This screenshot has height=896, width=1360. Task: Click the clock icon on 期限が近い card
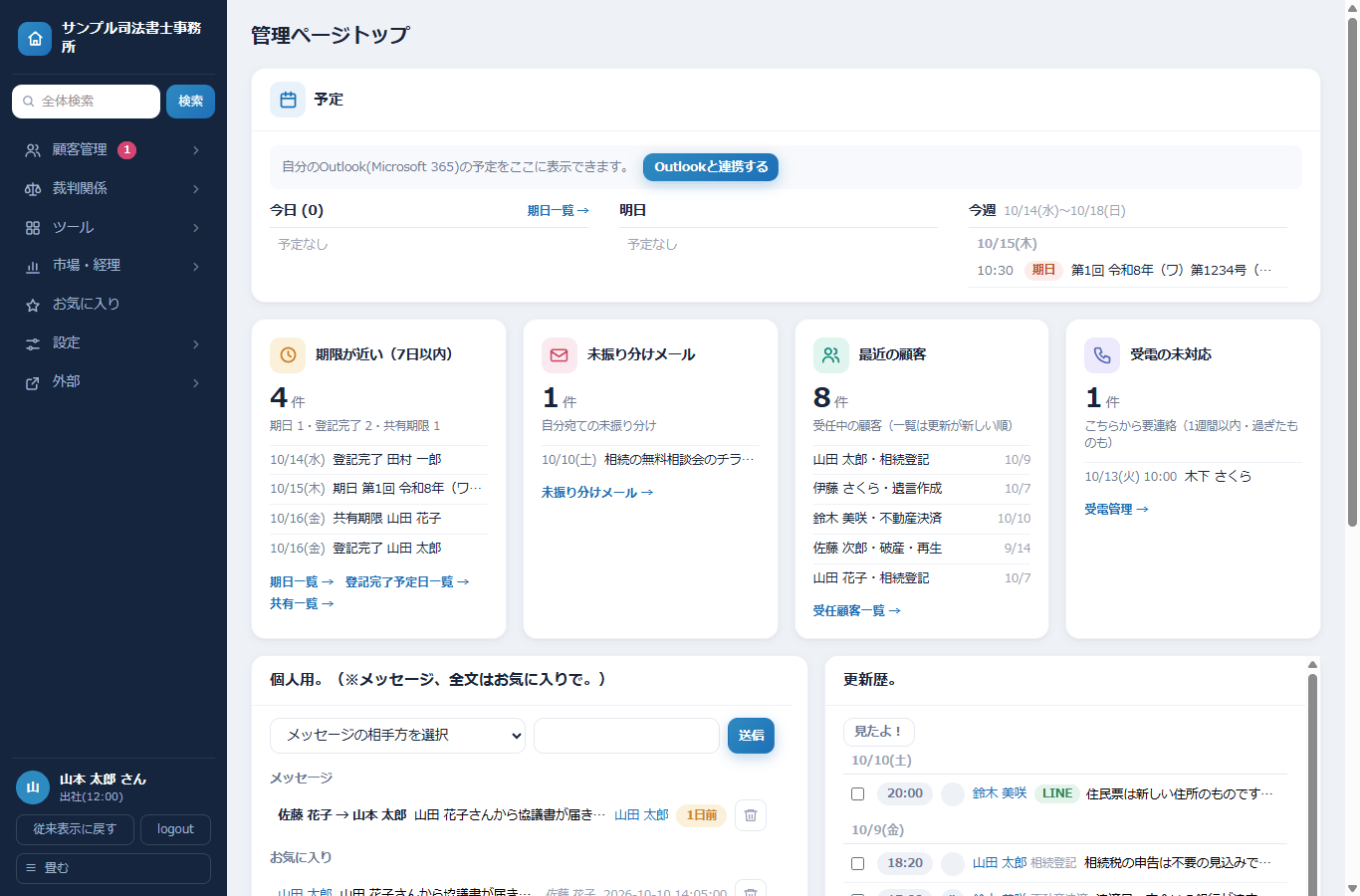tap(288, 354)
